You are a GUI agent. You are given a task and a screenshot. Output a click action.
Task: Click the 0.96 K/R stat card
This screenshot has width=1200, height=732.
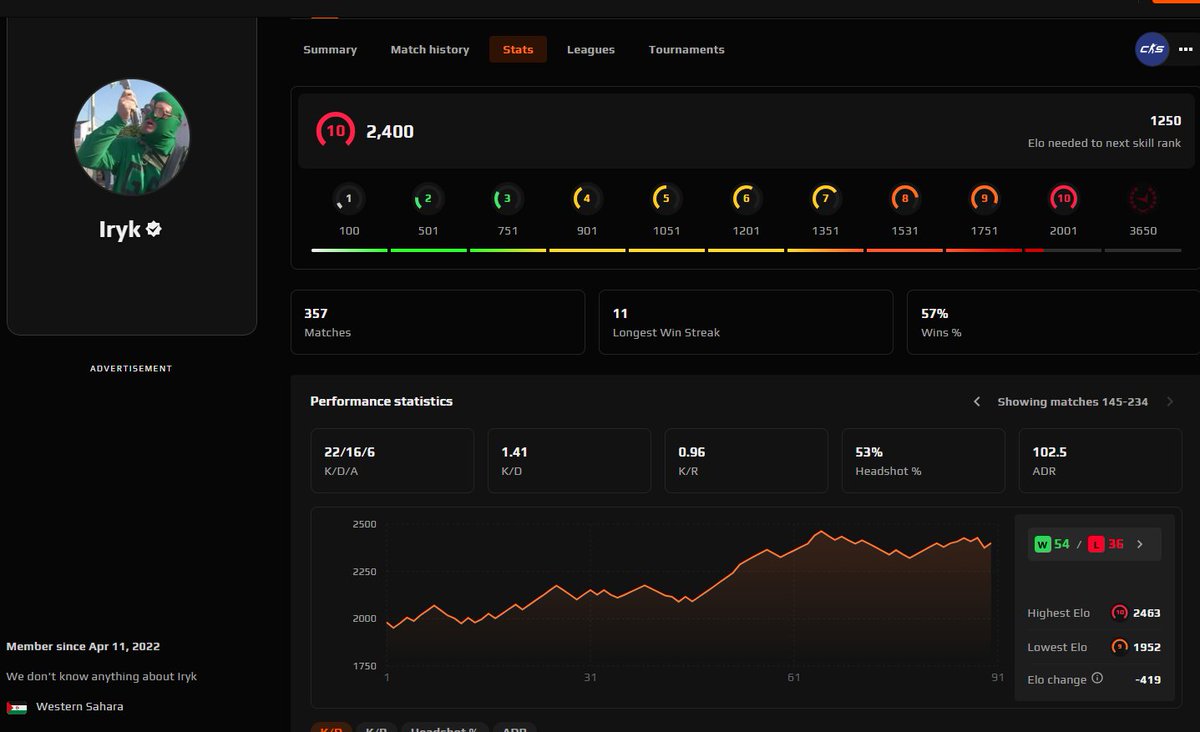pyautogui.click(x=746, y=461)
